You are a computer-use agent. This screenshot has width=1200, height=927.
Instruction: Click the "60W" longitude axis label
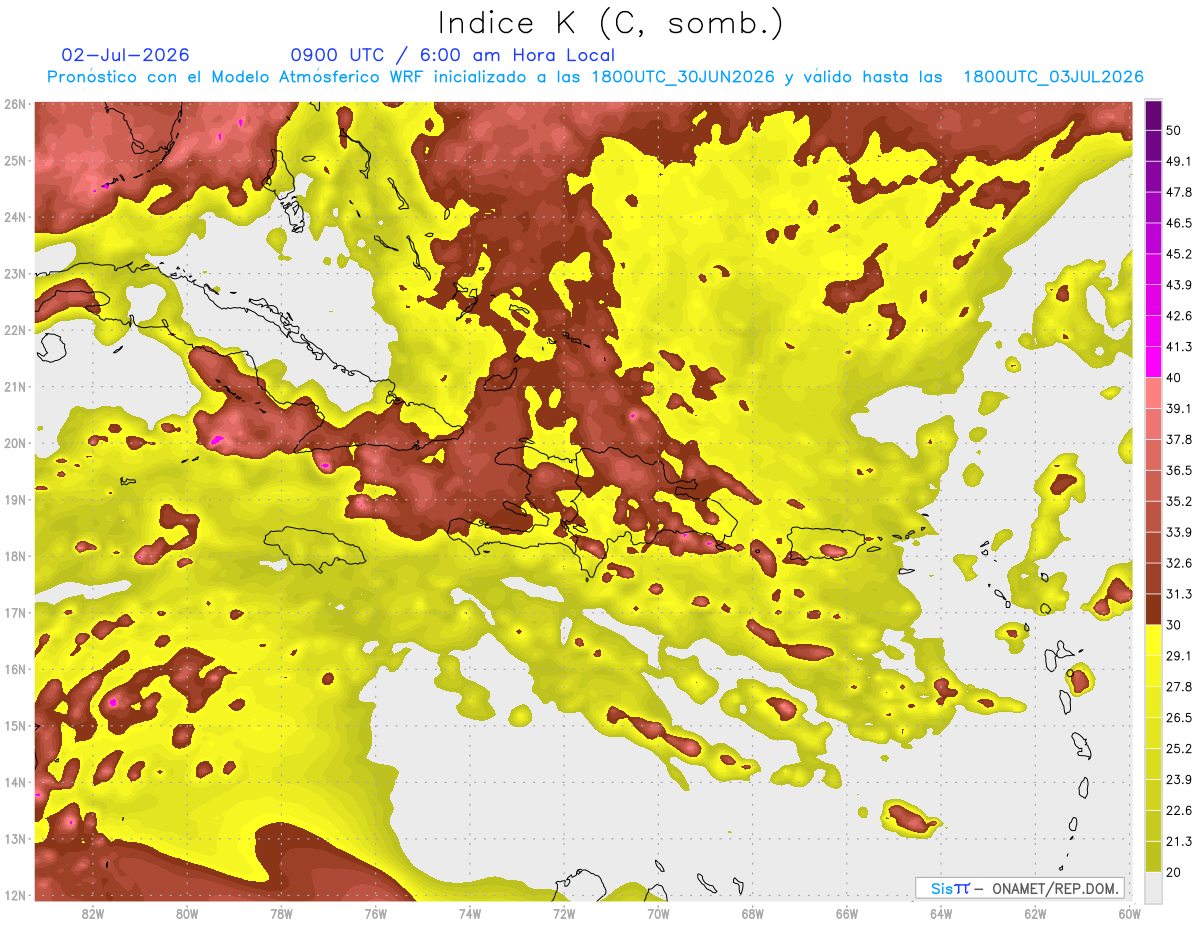pyautogui.click(x=1130, y=914)
